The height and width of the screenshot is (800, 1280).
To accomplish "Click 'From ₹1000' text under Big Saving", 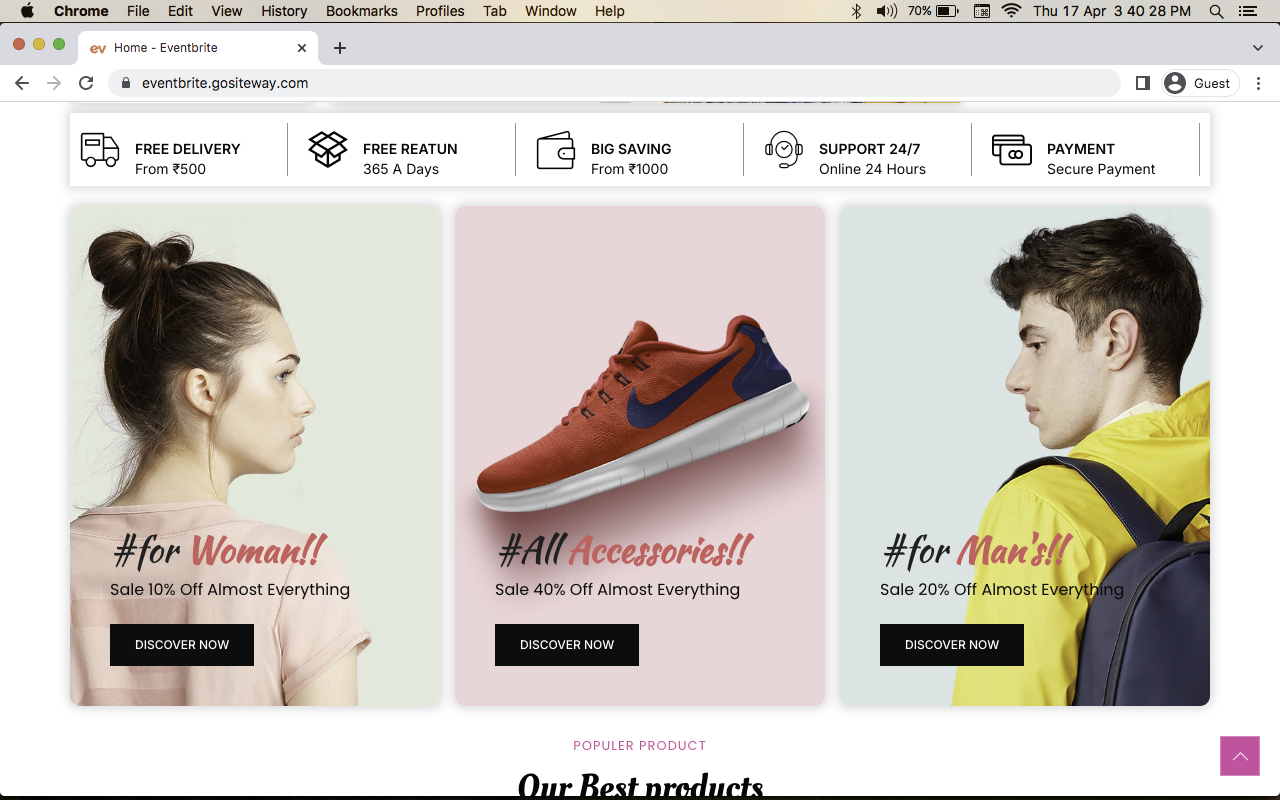I will (629, 169).
